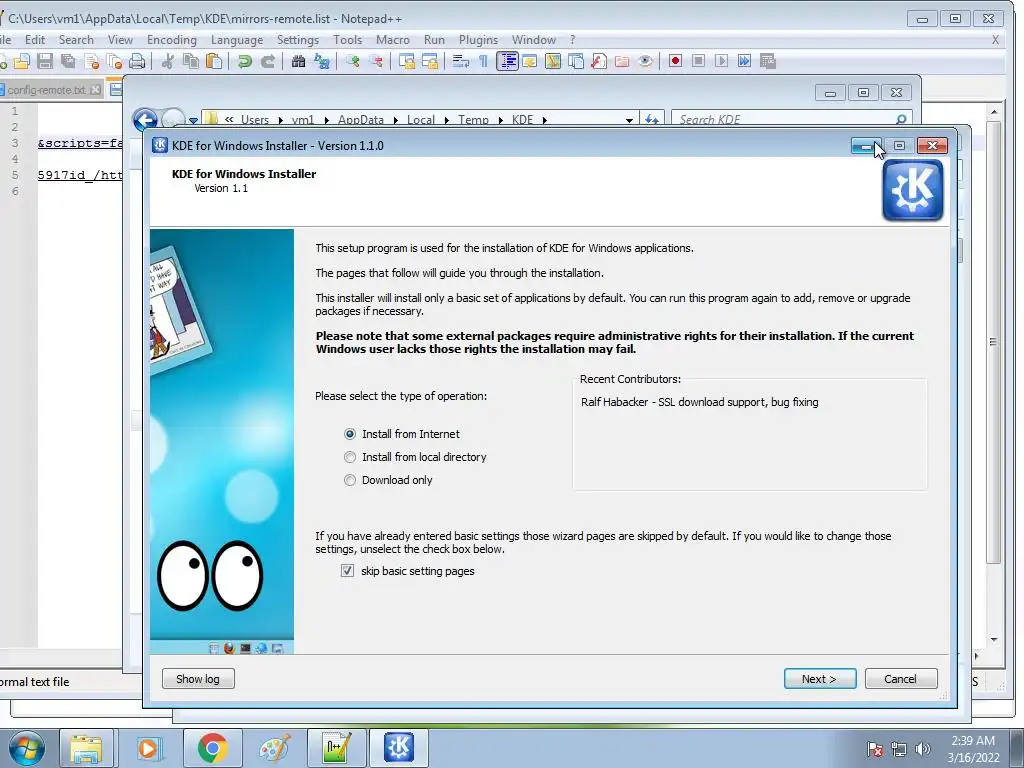Click the Explorer Back arrow button

click(x=145, y=120)
